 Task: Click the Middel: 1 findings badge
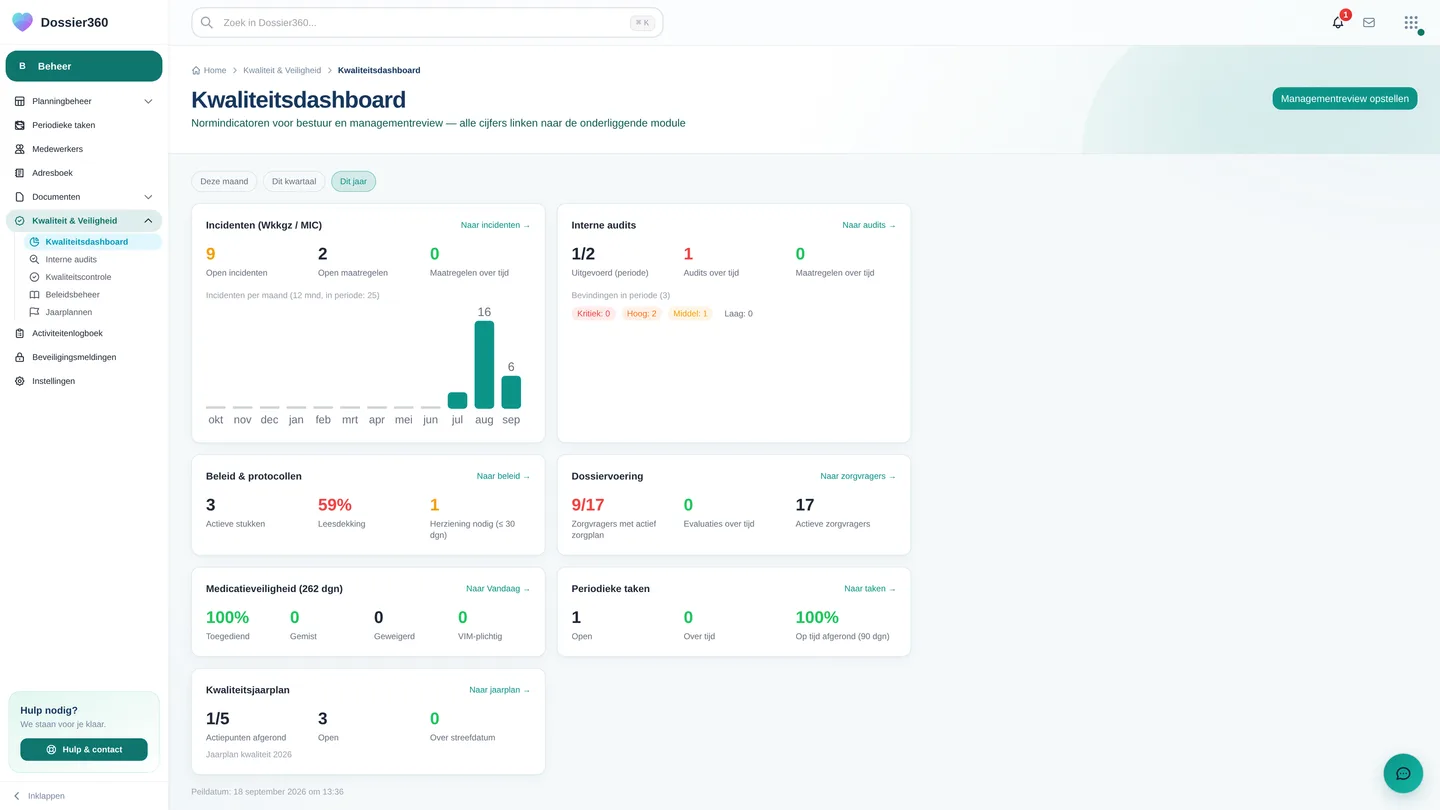pos(690,313)
